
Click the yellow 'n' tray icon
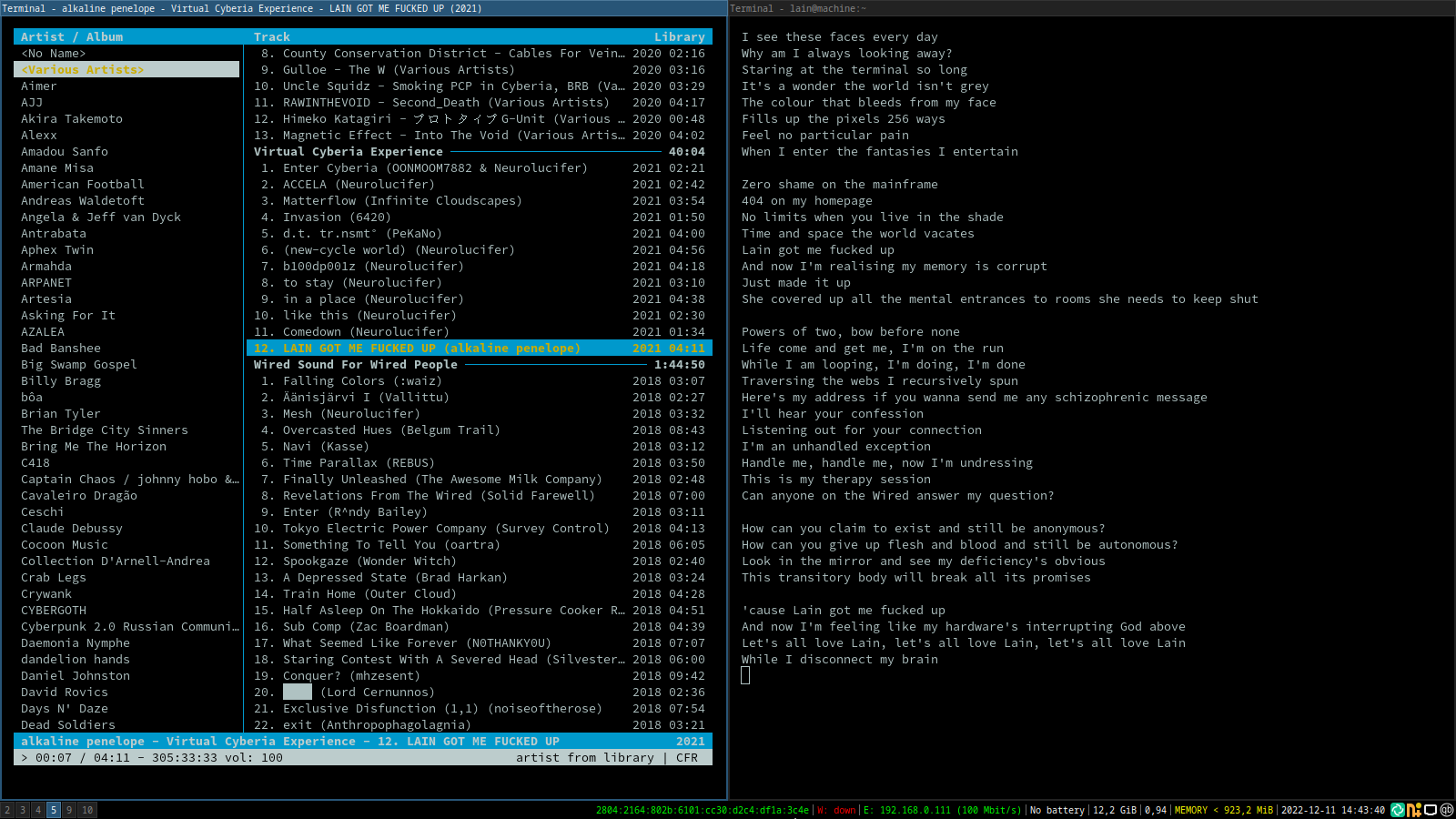tap(1414, 810)
